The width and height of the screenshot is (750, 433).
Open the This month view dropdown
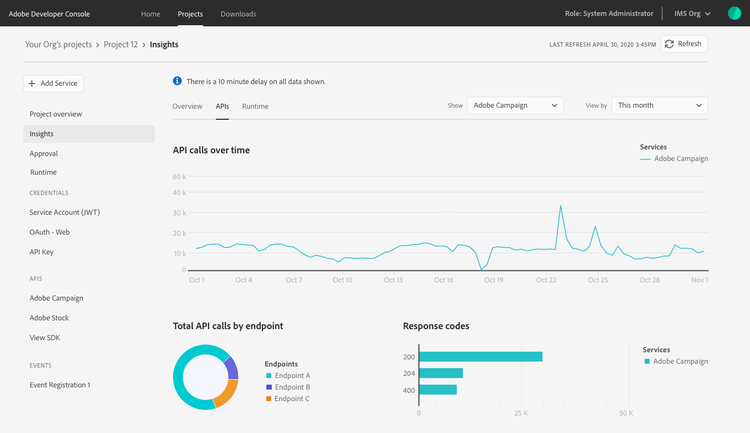pyautogui.click(x=660, y=105)
